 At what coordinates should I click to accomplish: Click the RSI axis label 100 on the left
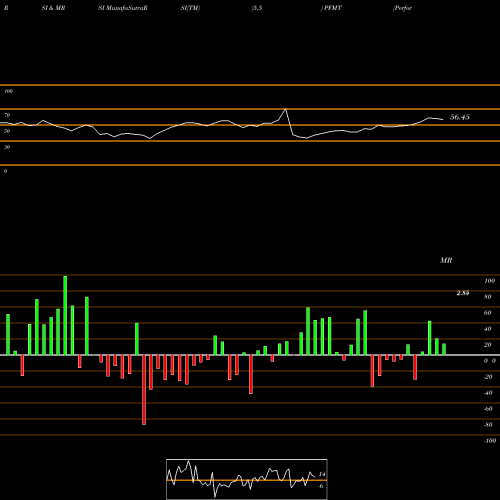[x=8, y=91]
